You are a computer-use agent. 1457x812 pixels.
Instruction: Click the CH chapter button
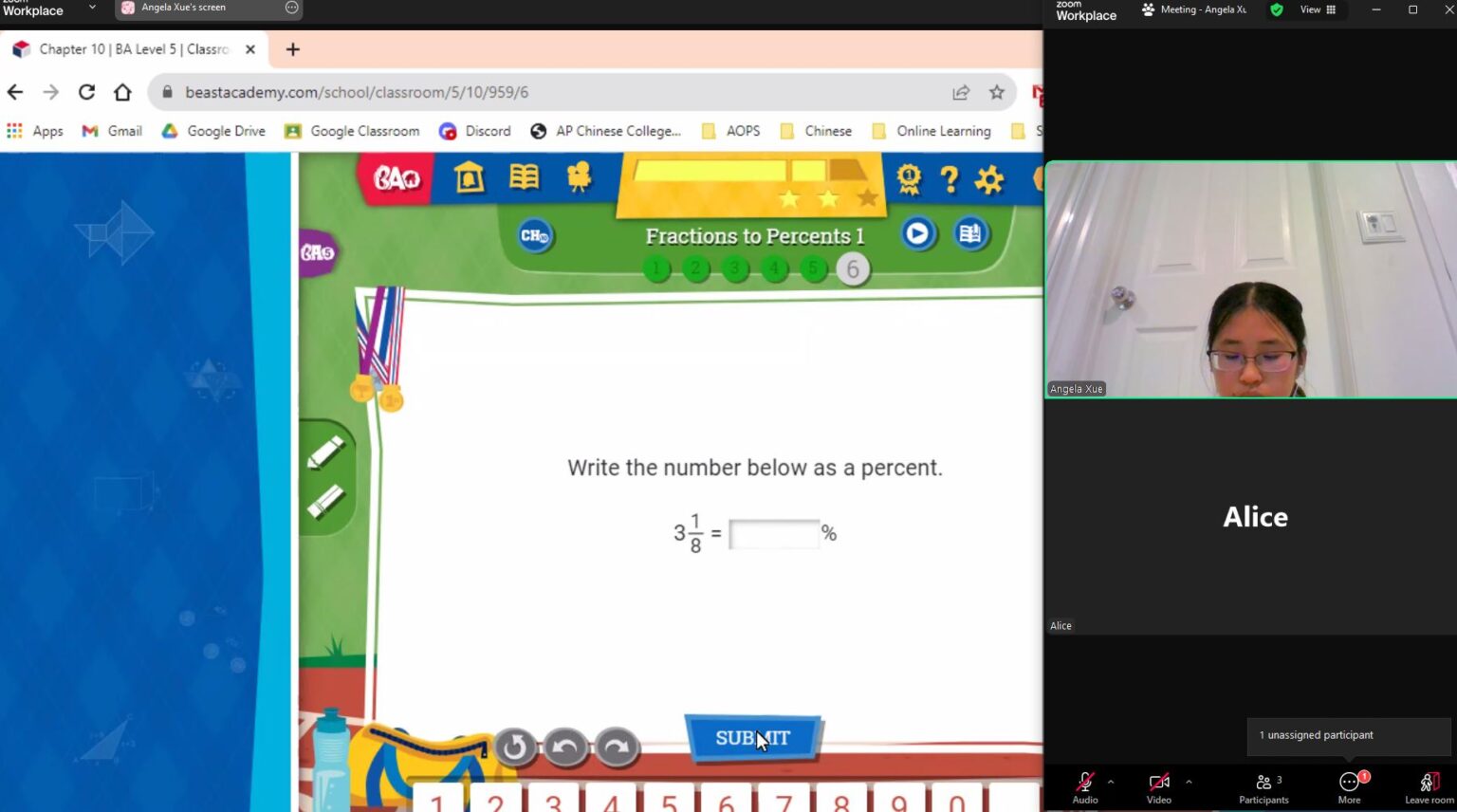click(x=535, y=235)
